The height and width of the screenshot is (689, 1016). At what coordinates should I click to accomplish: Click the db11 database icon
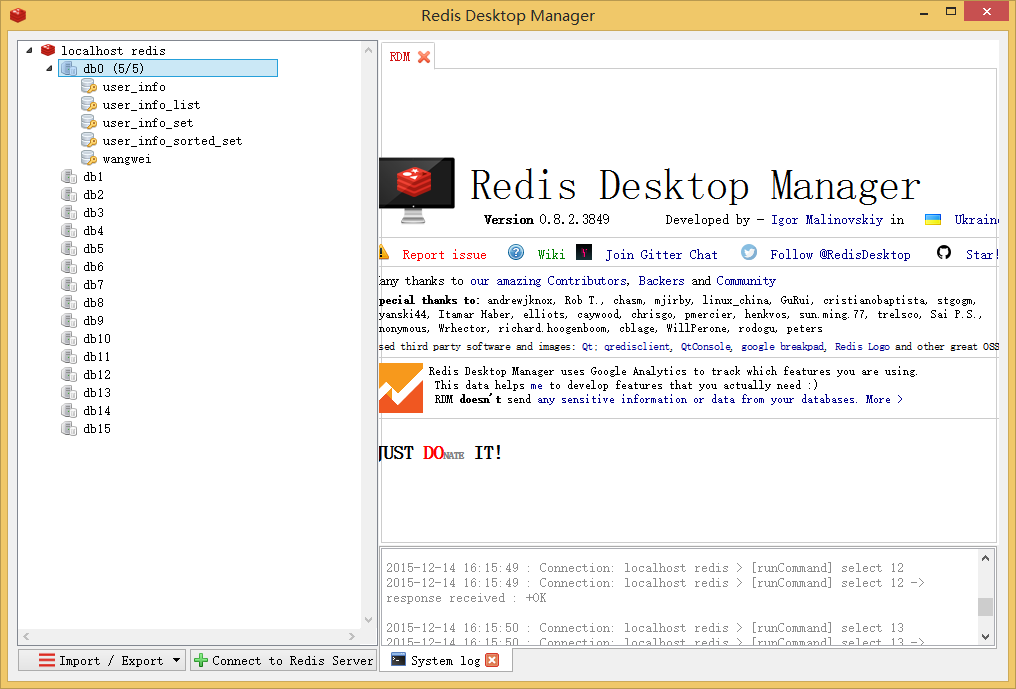click(69, 356)
